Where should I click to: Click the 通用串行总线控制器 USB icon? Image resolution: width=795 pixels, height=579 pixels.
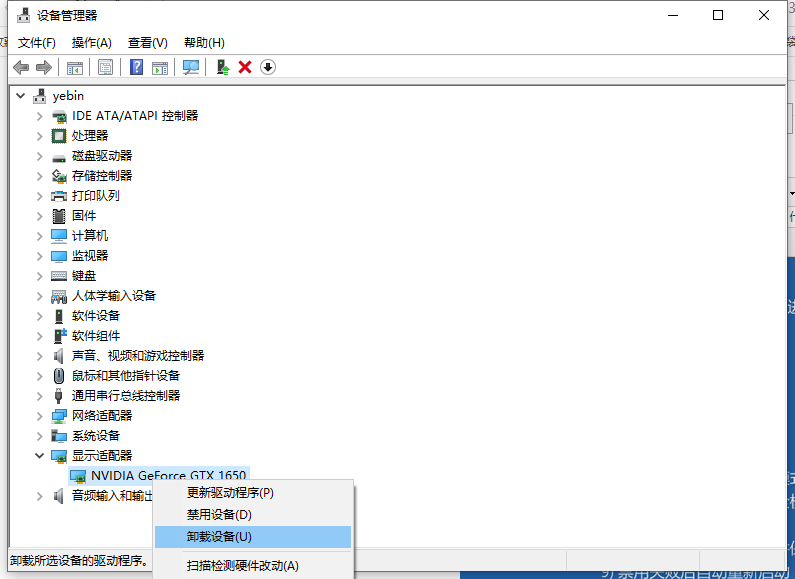(x=59, y=395)
